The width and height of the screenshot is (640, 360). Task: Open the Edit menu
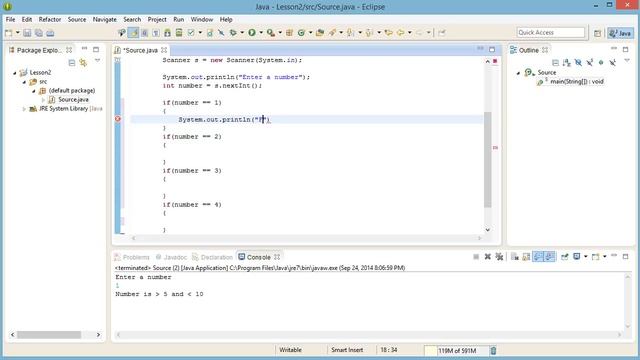(x=27, y=19)
